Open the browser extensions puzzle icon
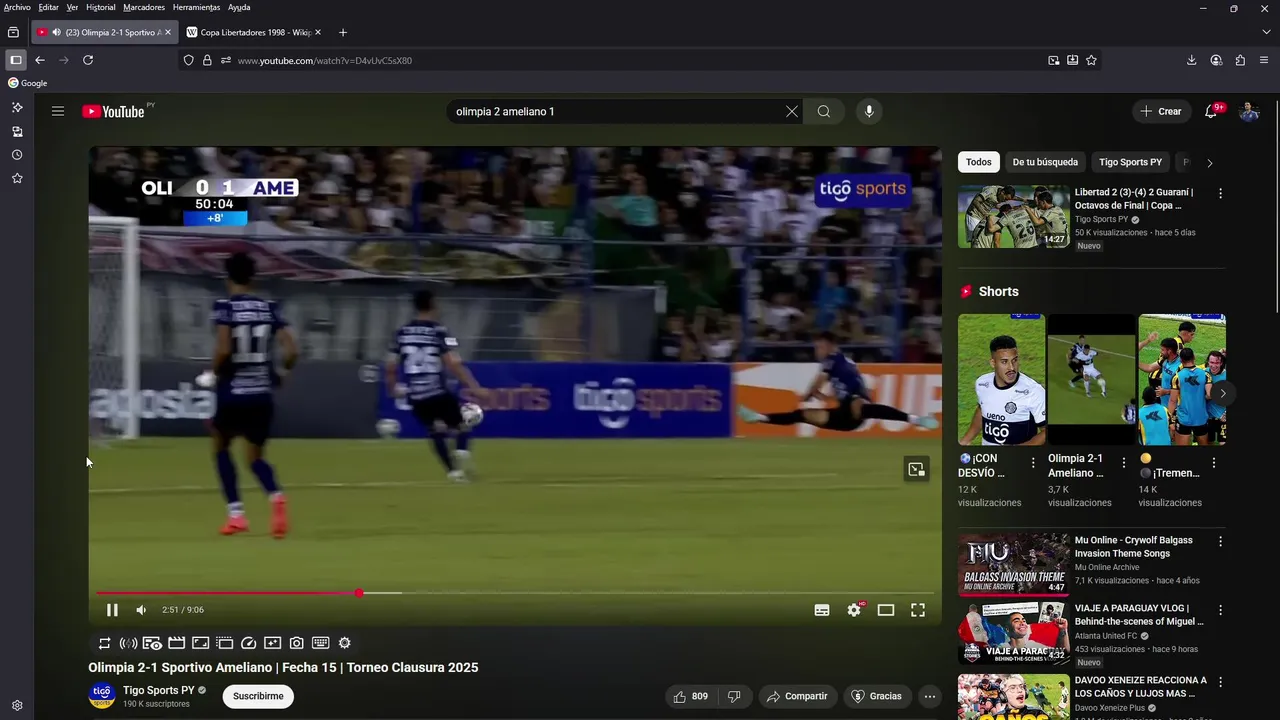This screenshot has width=1280, height=720. (1240, 60)
